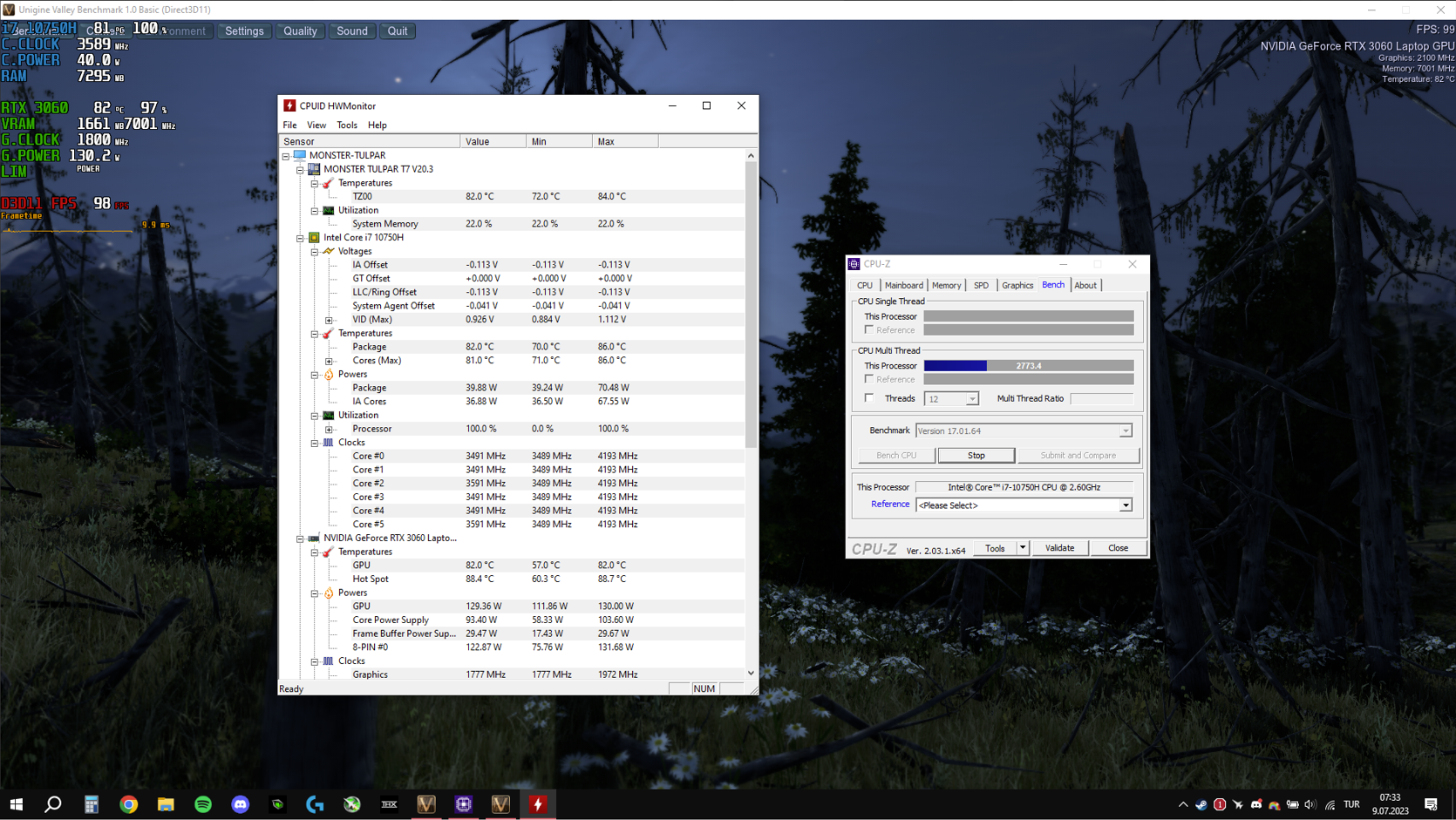
Task: Open the Graphics tab in CPU-Z
Action: (x=1017, y=285)
